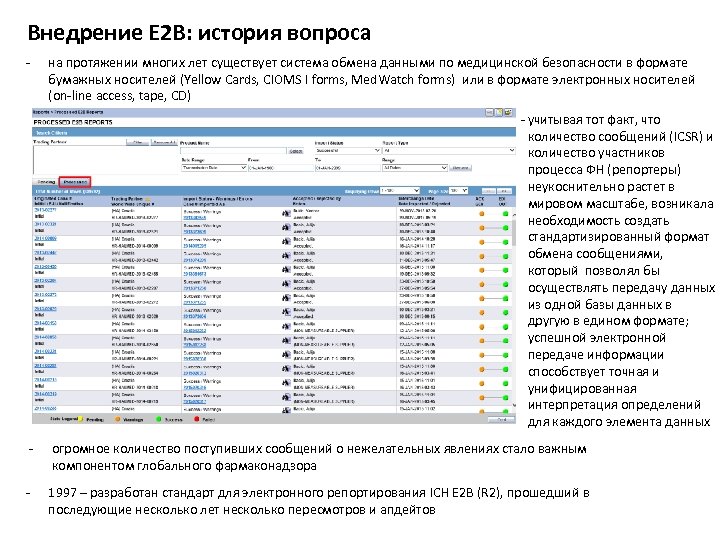The width and height of the screenshot is (720, 540).
Task: Click the button at the bottom right of reports window
Action: [x=501, y=420]
